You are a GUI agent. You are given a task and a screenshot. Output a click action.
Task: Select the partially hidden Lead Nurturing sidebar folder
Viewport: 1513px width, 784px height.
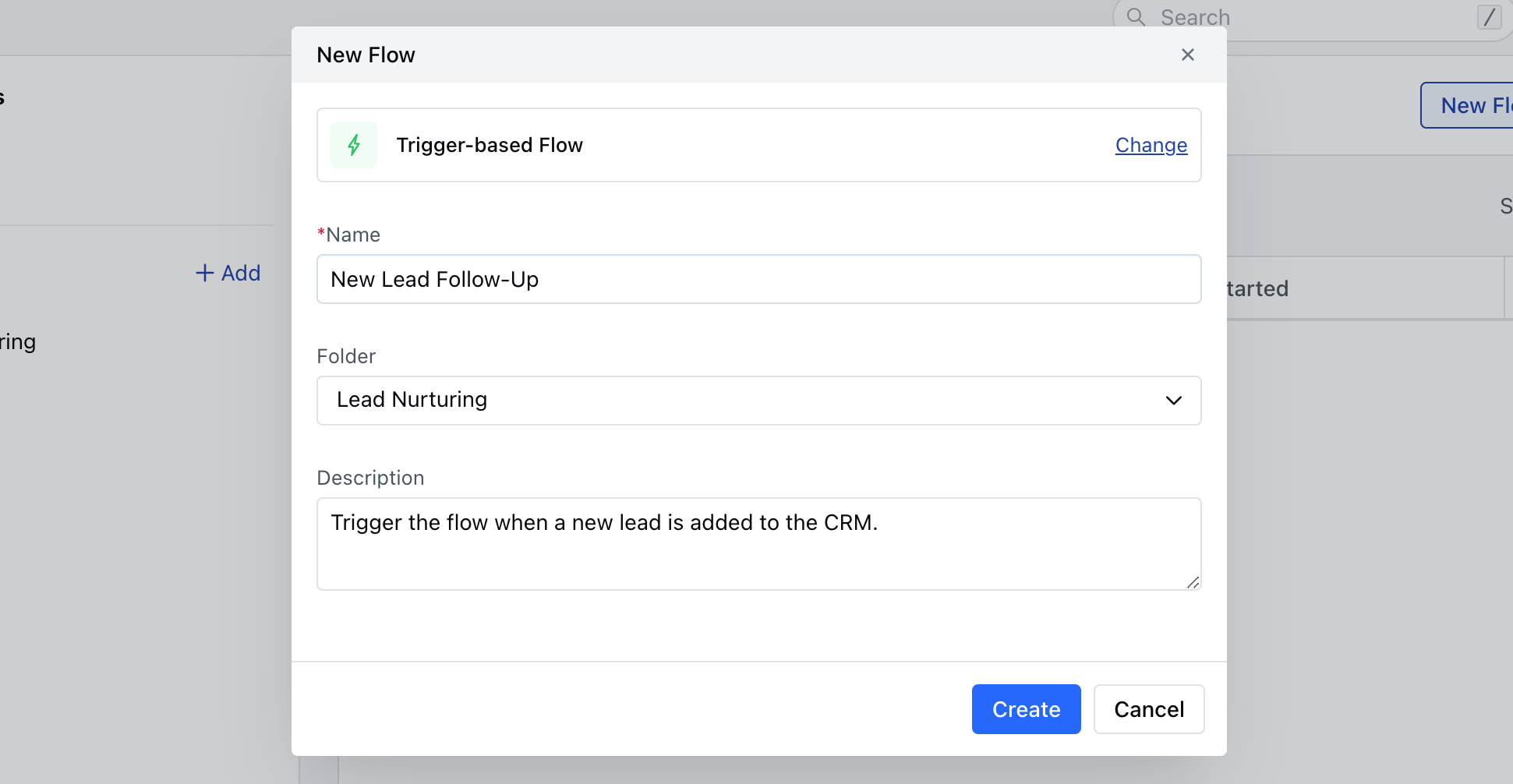[18, 342]
